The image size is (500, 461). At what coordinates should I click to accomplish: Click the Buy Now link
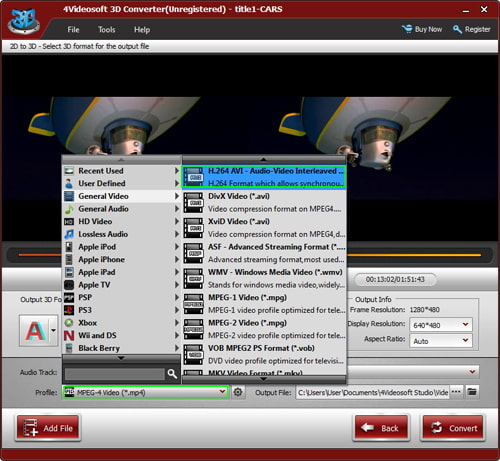tap(422, 29)
